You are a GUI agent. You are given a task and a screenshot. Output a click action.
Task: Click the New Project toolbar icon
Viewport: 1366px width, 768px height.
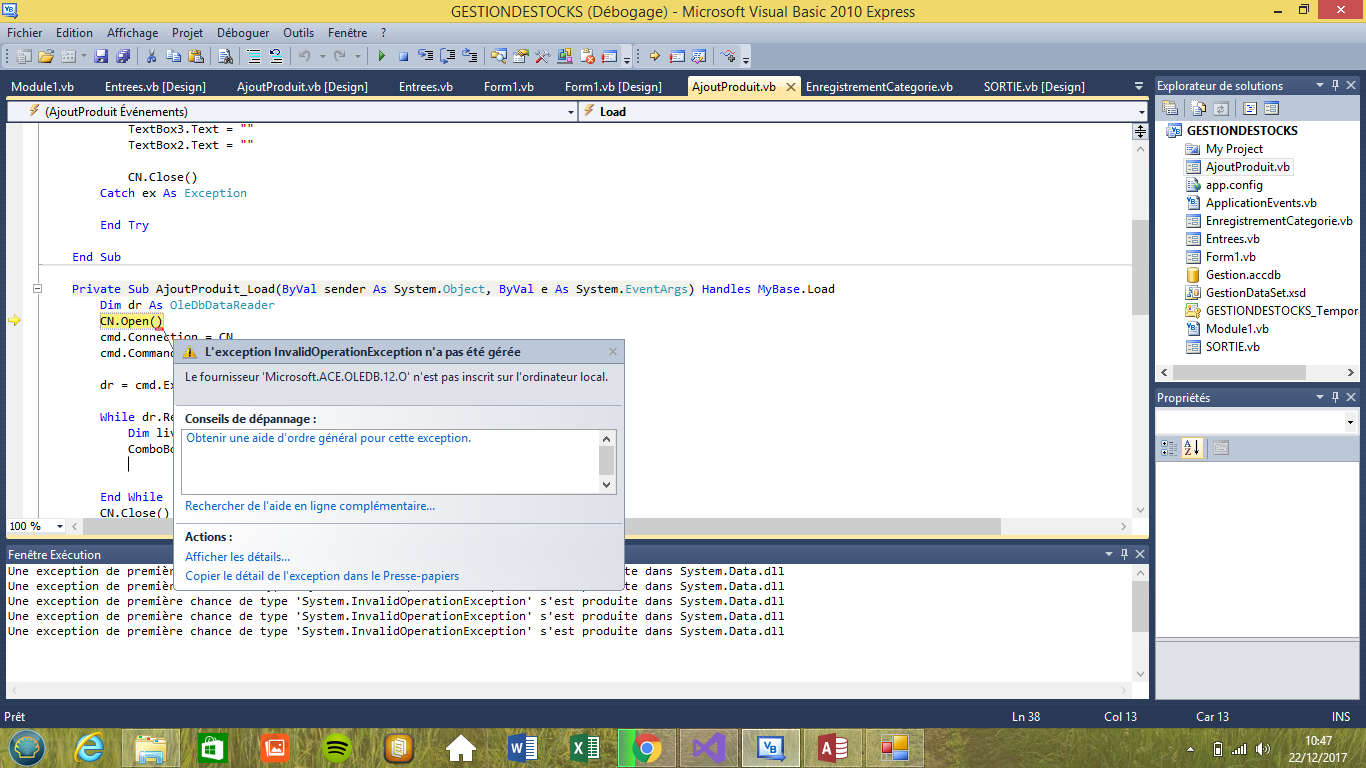pyautogui.click(x=23, y=56)
